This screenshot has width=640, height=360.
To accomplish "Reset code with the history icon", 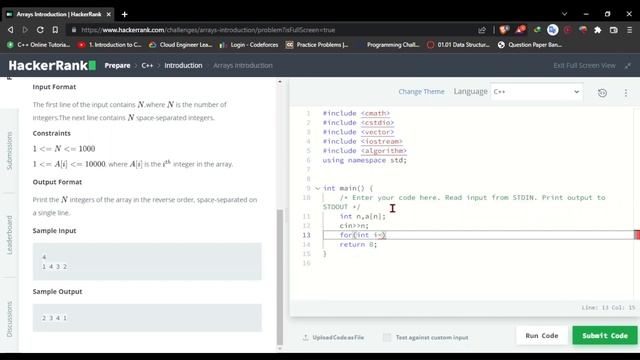I will (602, 93).
